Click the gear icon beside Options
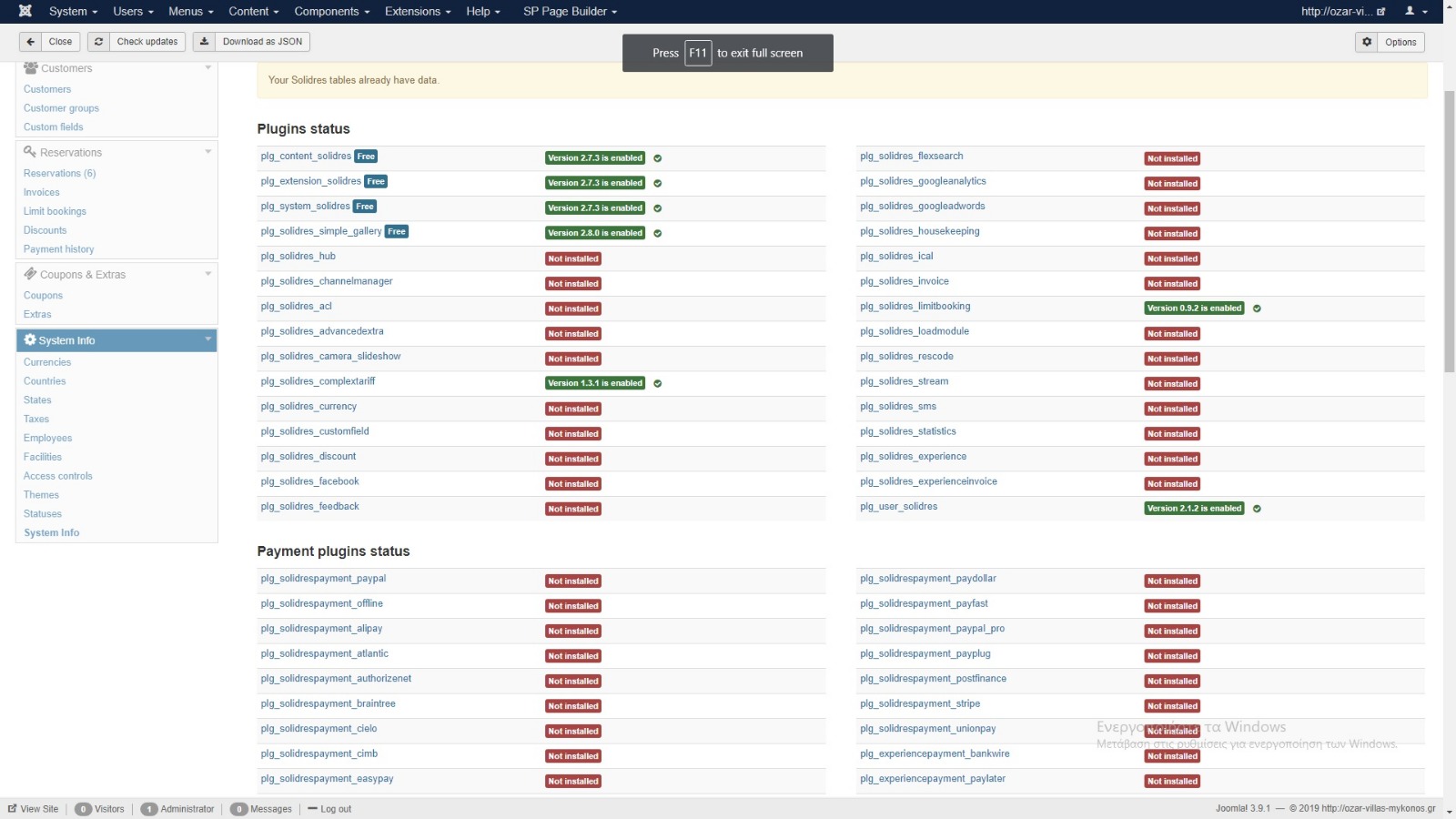The height and width of the screenshot is (819, 1456). click(x=1367, y=42)
